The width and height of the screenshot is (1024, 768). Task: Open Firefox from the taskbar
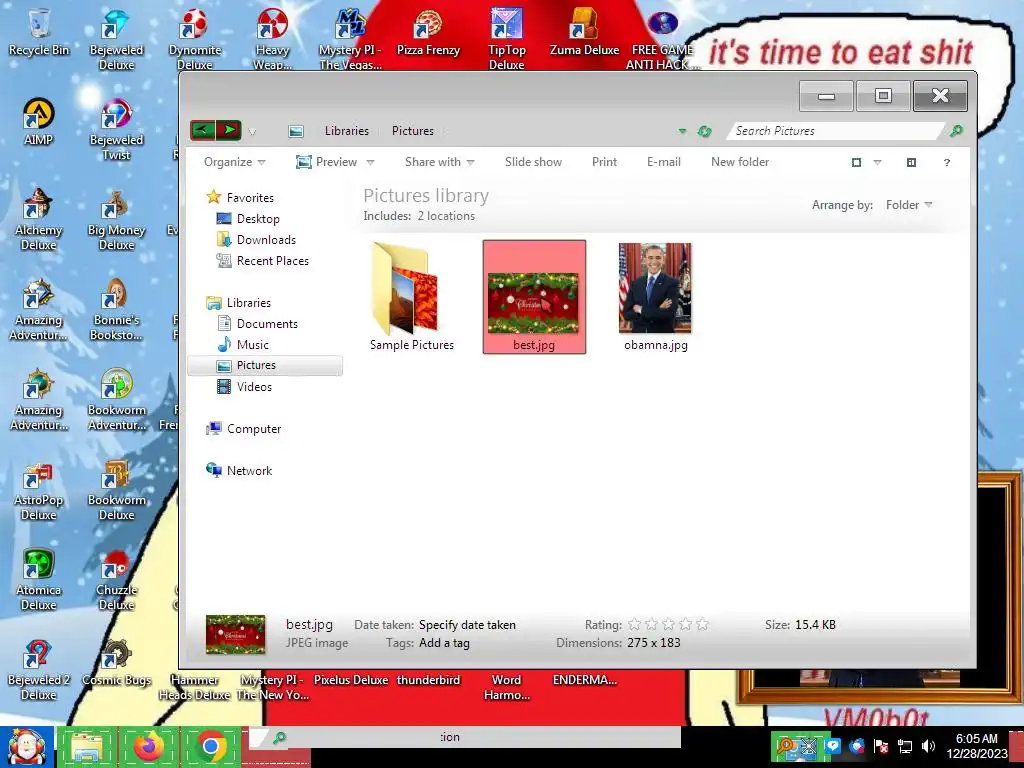coord(149,746)
